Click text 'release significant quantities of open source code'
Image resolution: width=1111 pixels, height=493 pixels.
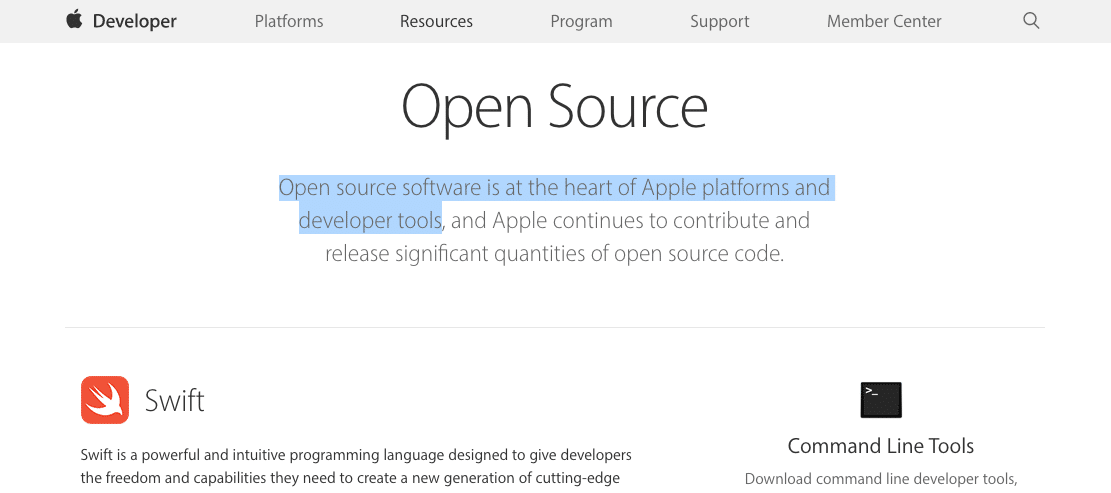click(x=553, y=254)
